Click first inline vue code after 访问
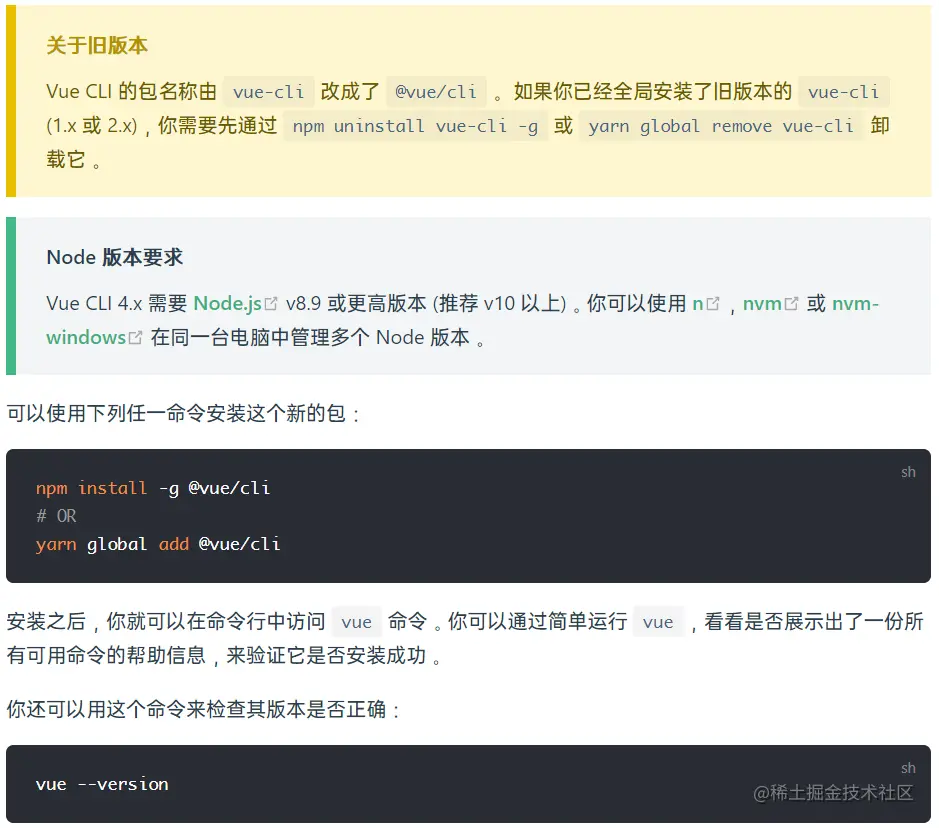The image size is (939, 828). click(356, 622)
